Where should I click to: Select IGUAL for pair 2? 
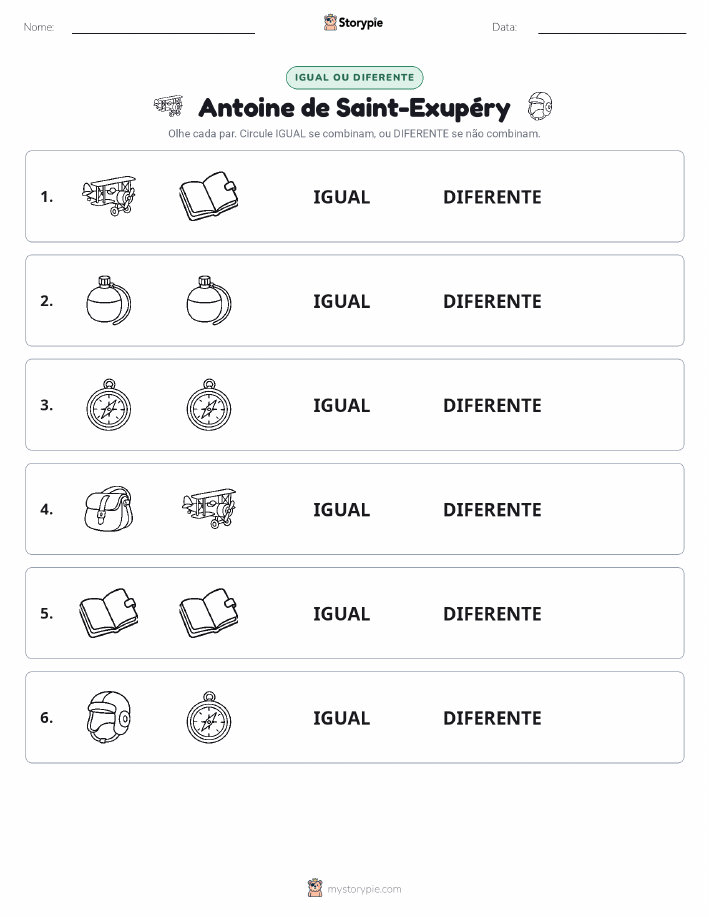pyautogui.click(x=342, y=301)
